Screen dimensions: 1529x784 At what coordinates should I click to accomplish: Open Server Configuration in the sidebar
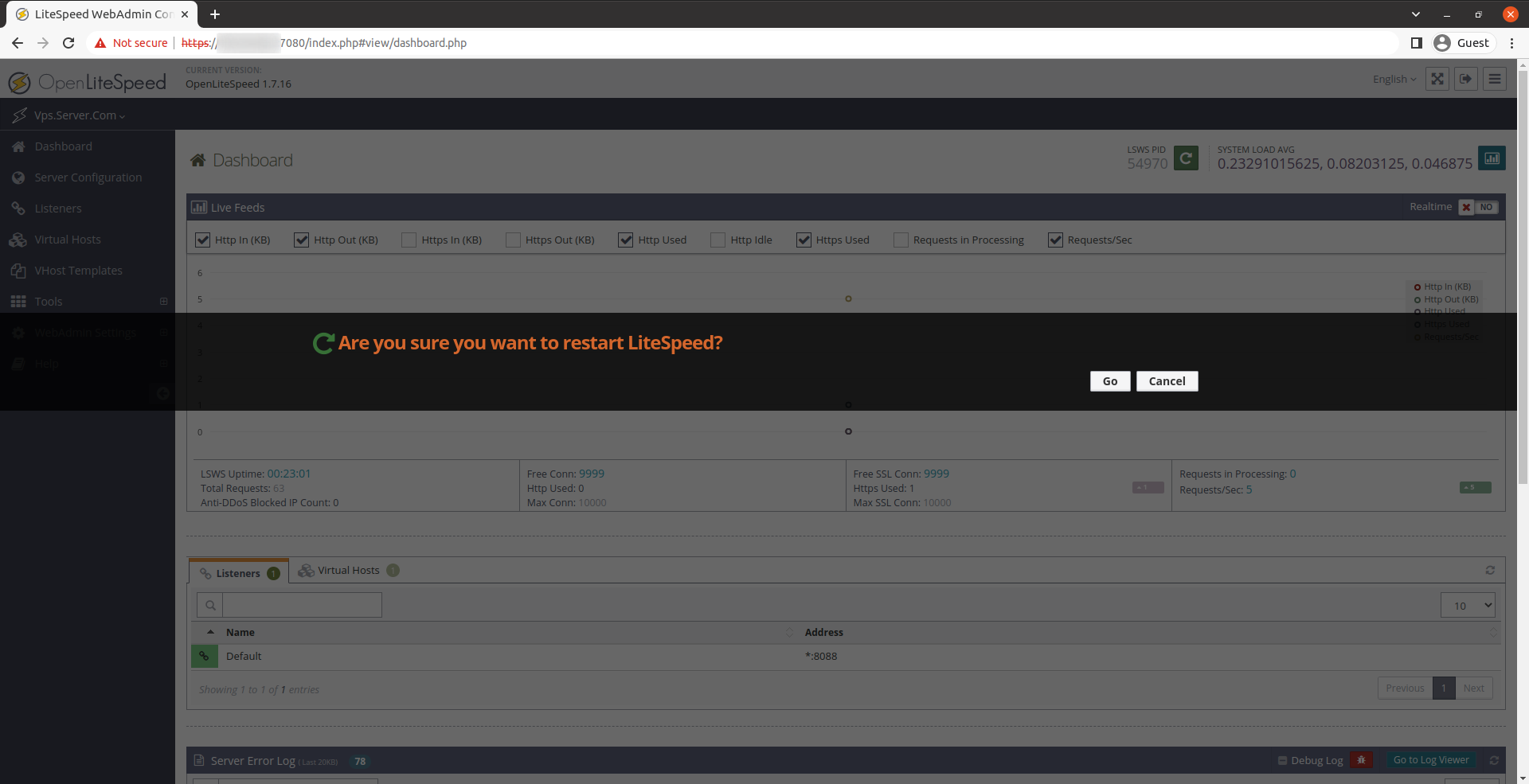pyautogui.click(x=88, y=177)
